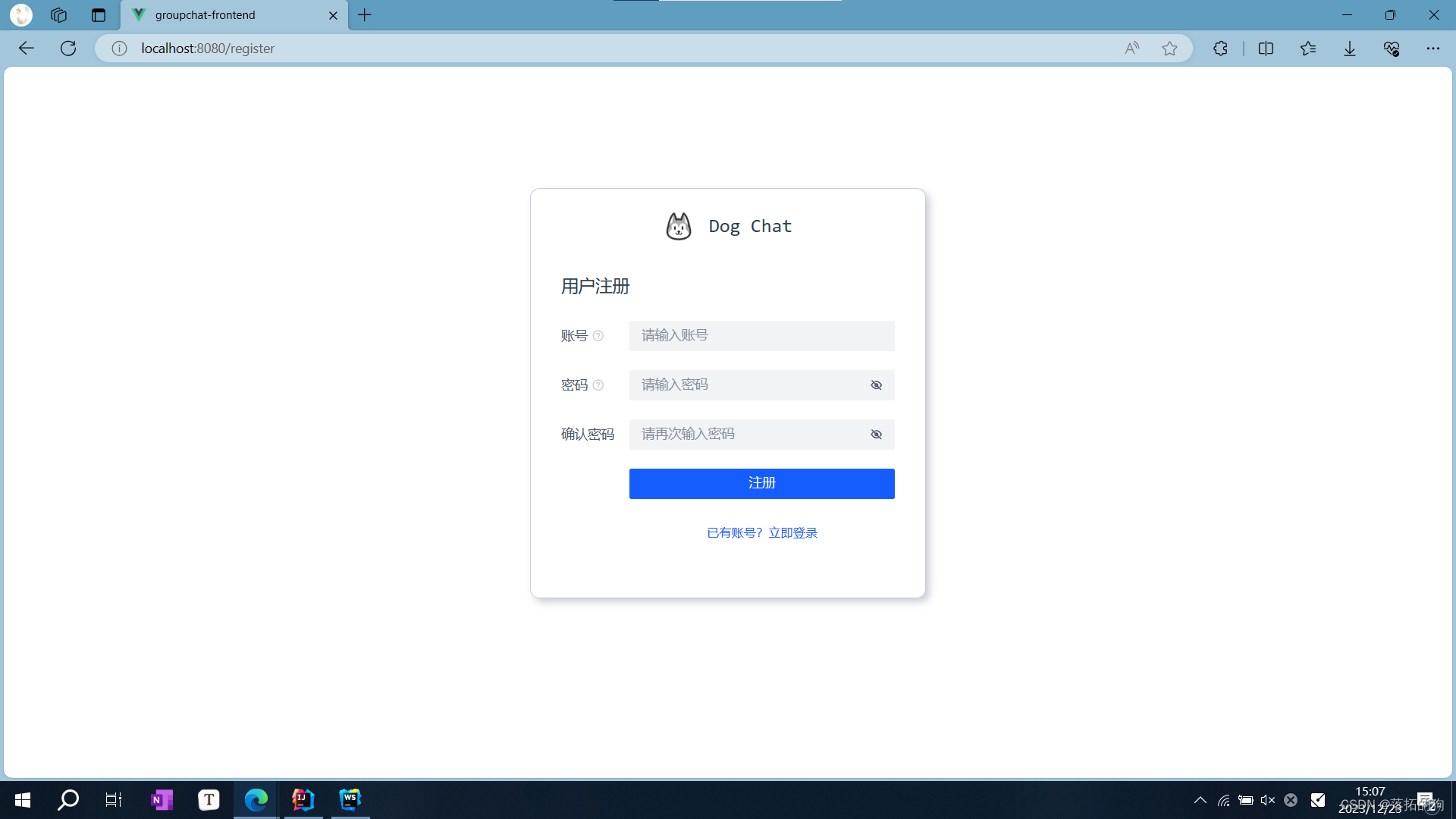1456x819 pixels.
Task: Click the read aloud icon in address bar
Action: [1131, 49]
